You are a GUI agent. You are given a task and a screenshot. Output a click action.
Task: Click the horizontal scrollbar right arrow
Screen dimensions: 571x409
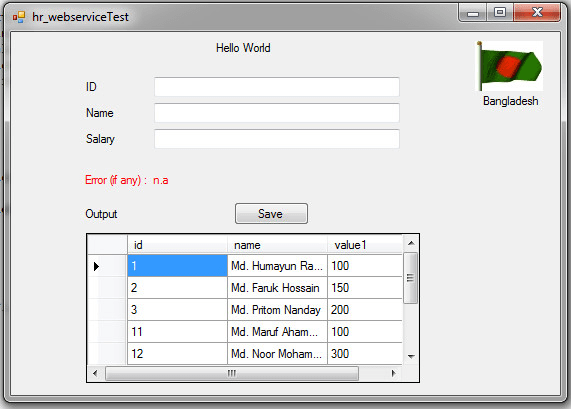(393, 373)
